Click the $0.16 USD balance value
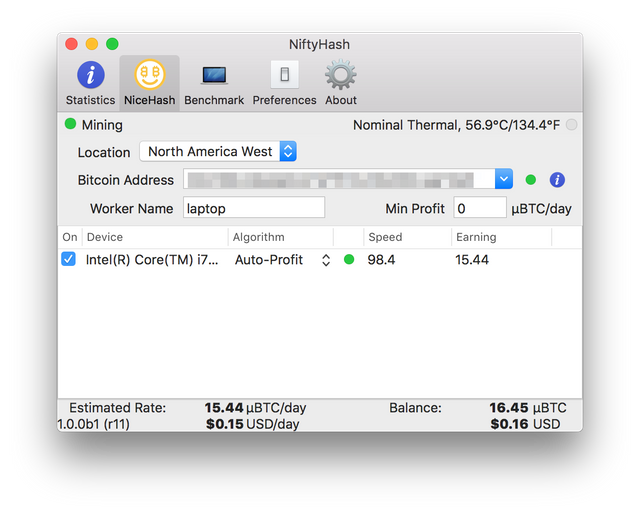Image resolution: width=640 pixels, height=513 pixels. click(525, 424)
